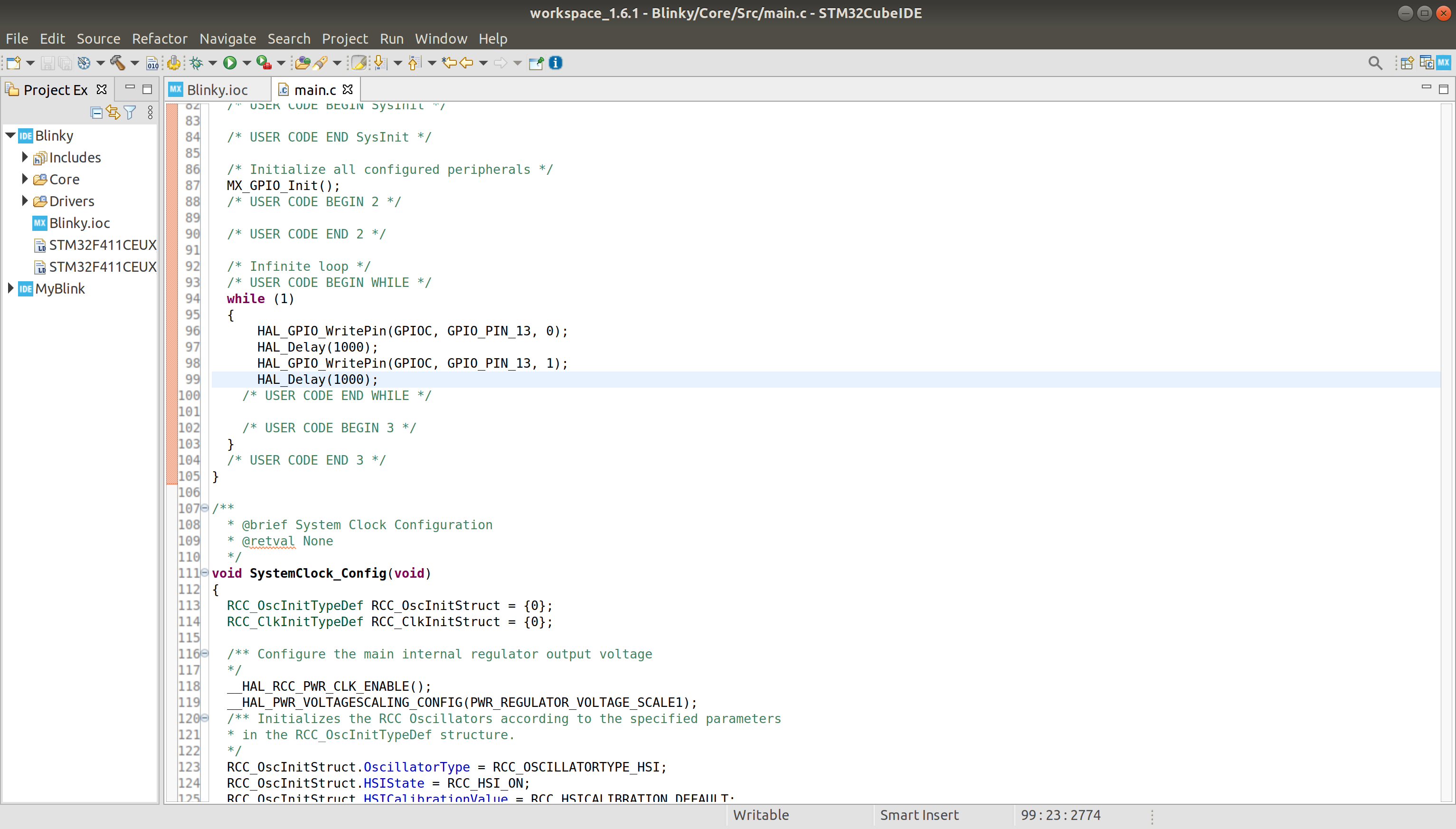Click line 87 MX_GPIO_Init() code
This screenshot has width=1456, height=829.
284,186
